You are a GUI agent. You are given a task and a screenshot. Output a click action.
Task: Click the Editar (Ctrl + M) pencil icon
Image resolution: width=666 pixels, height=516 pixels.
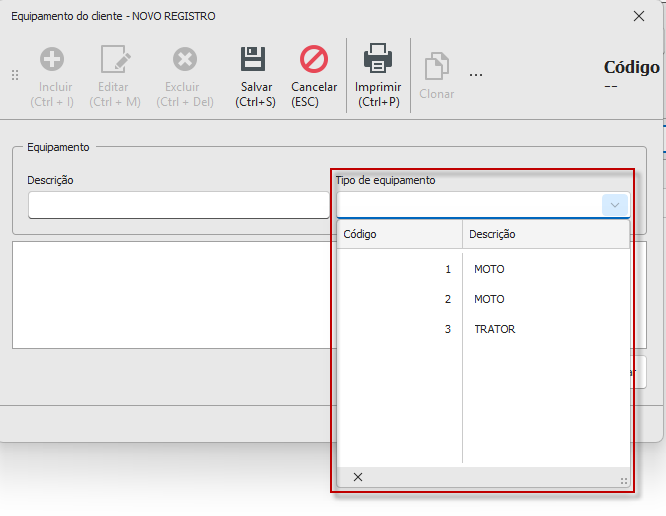115,59
